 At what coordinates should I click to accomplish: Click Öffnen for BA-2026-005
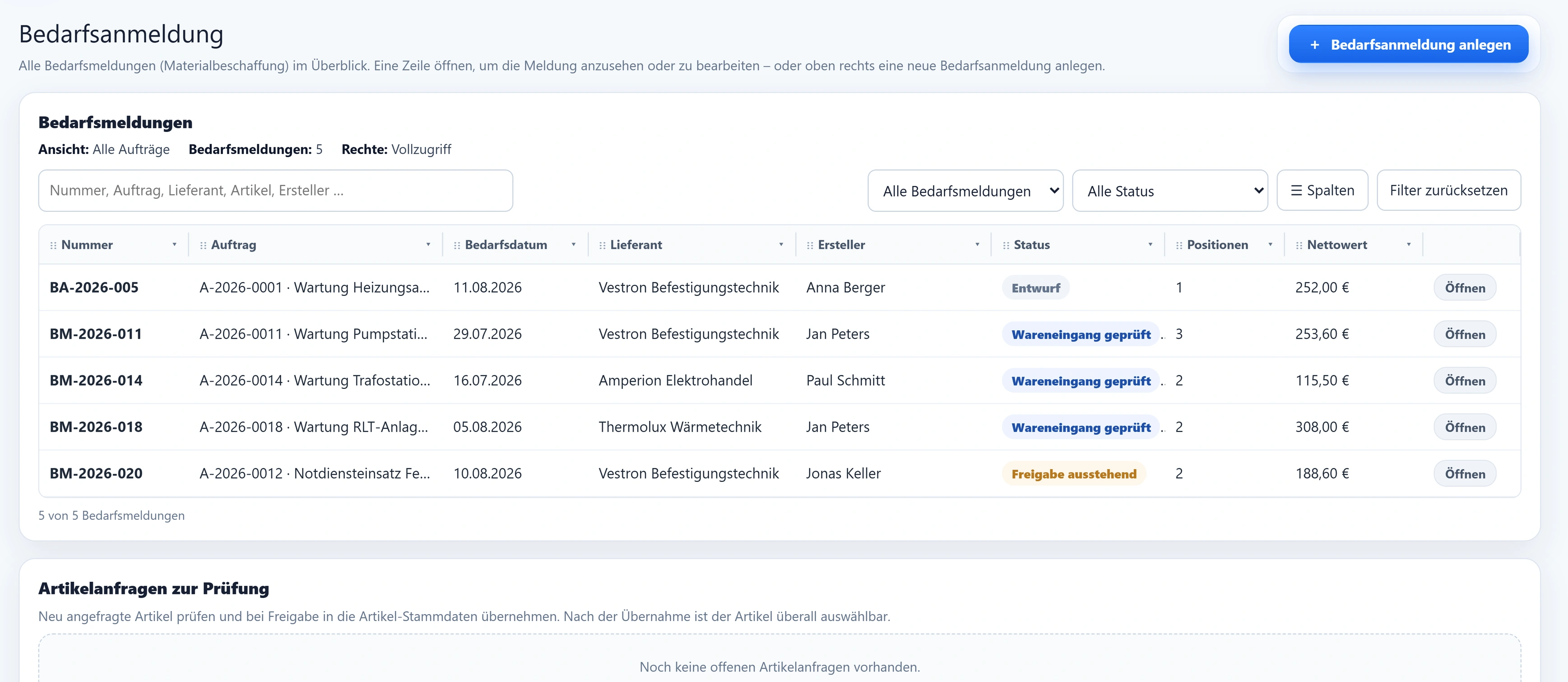(1465, 287)
